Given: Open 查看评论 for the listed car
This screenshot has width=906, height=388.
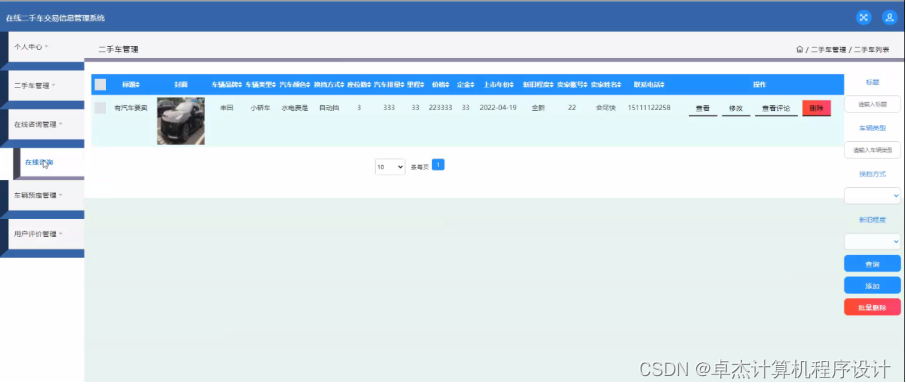Looking at the screenshot, I should 776,109.
